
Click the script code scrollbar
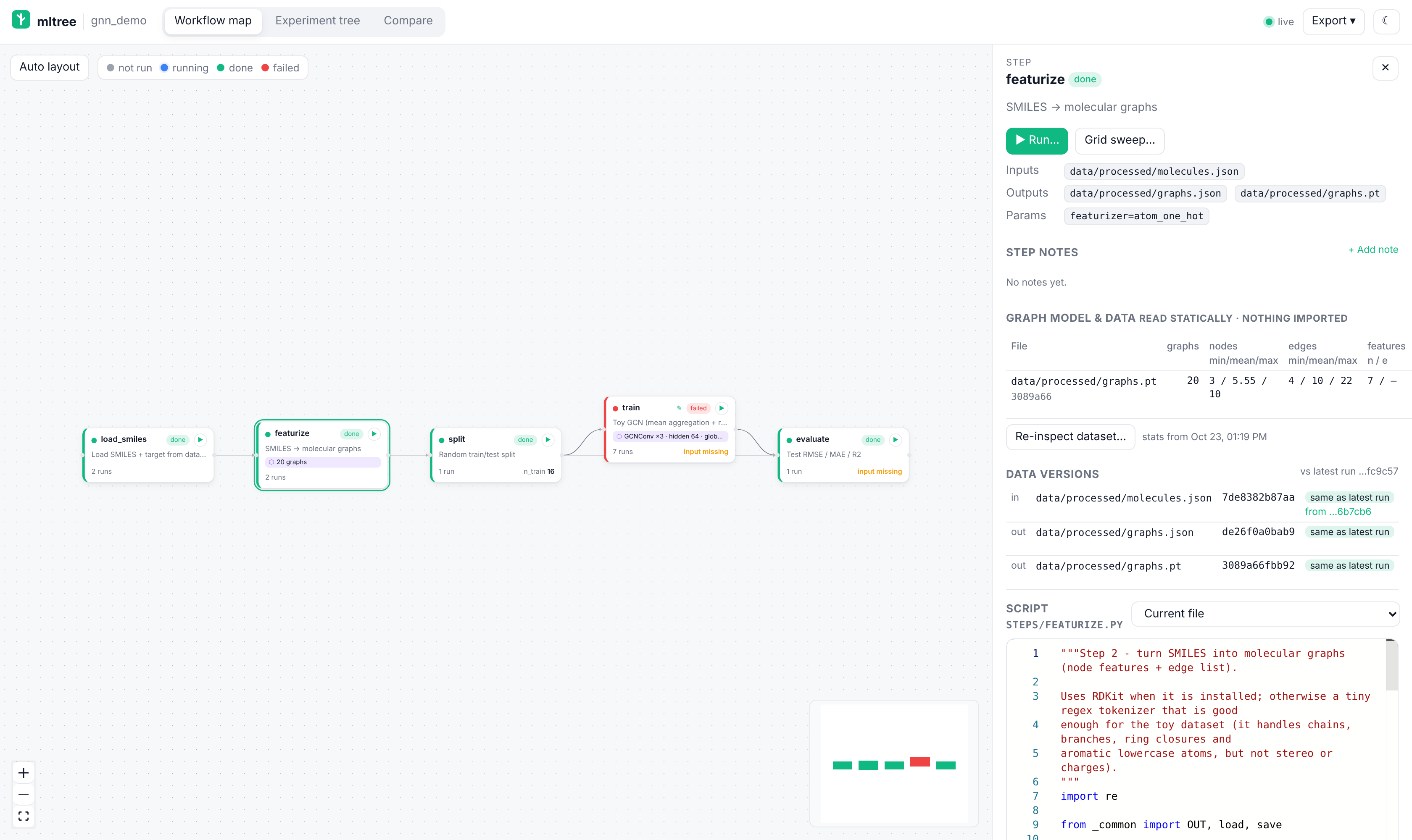pyautogui.click(x=1391, y=666)
